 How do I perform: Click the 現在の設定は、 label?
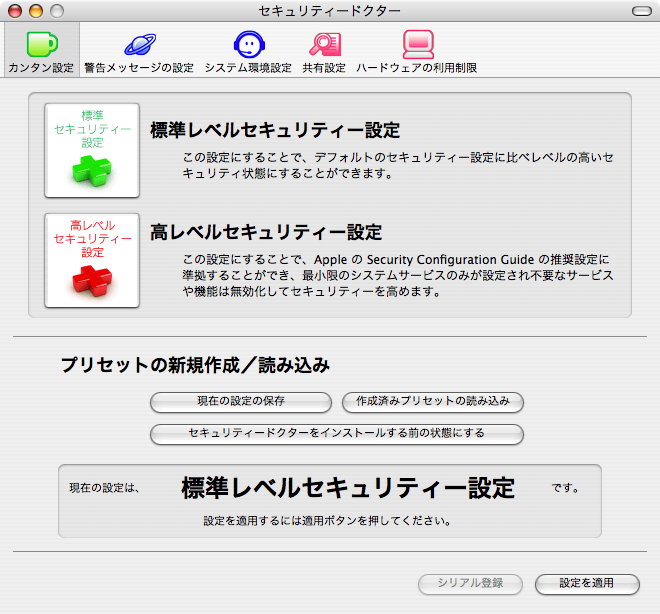(104, 488)
